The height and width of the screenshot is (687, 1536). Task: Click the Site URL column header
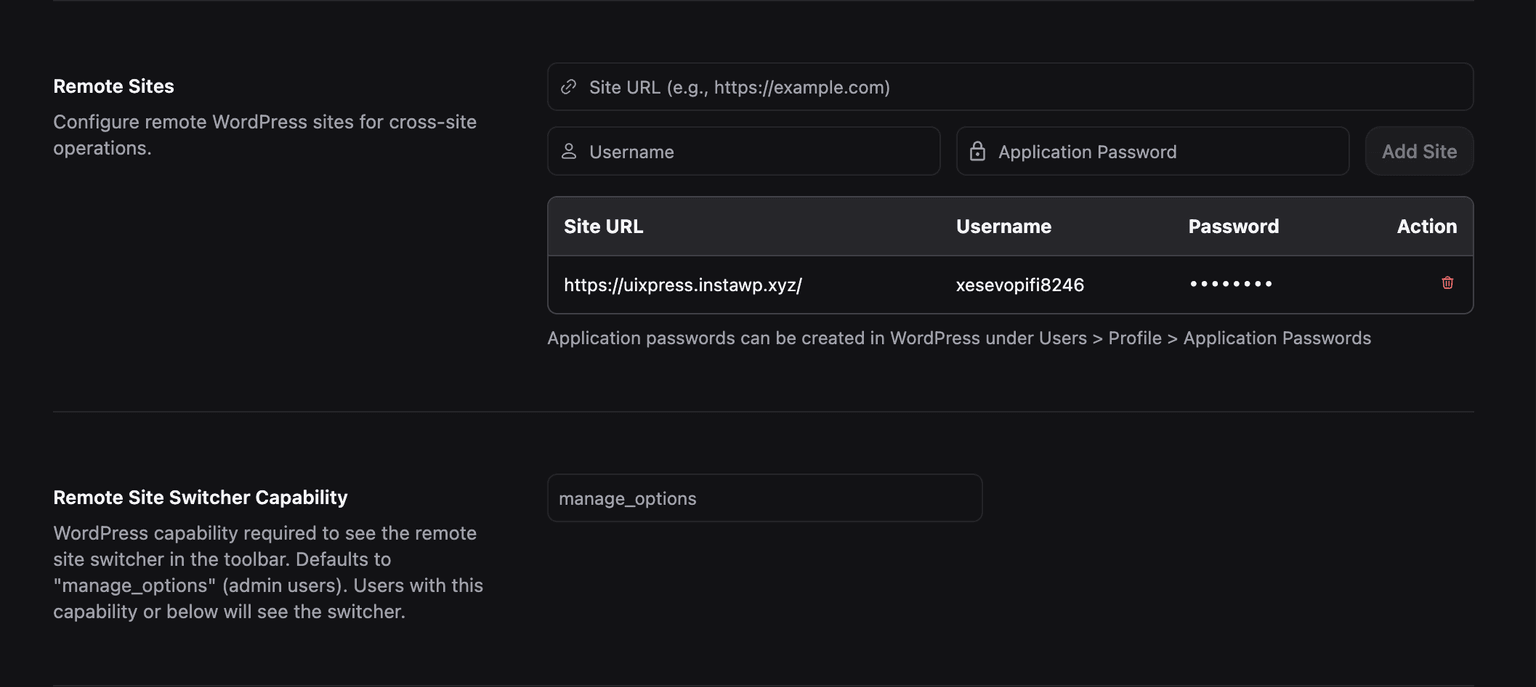603,226
